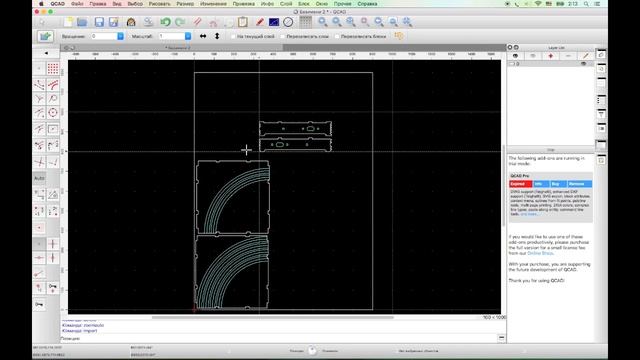Click the blue Buy button
Screen dimensions: 640x360
click(558, 184)
